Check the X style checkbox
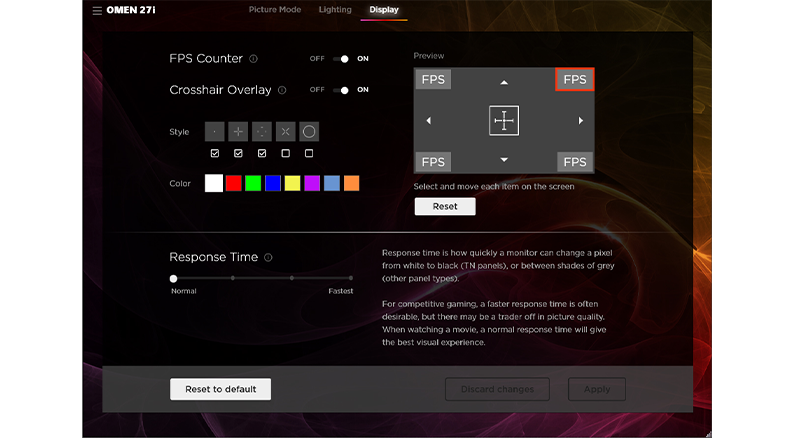Viewport: 795px width, 438px height. point(285,153)
